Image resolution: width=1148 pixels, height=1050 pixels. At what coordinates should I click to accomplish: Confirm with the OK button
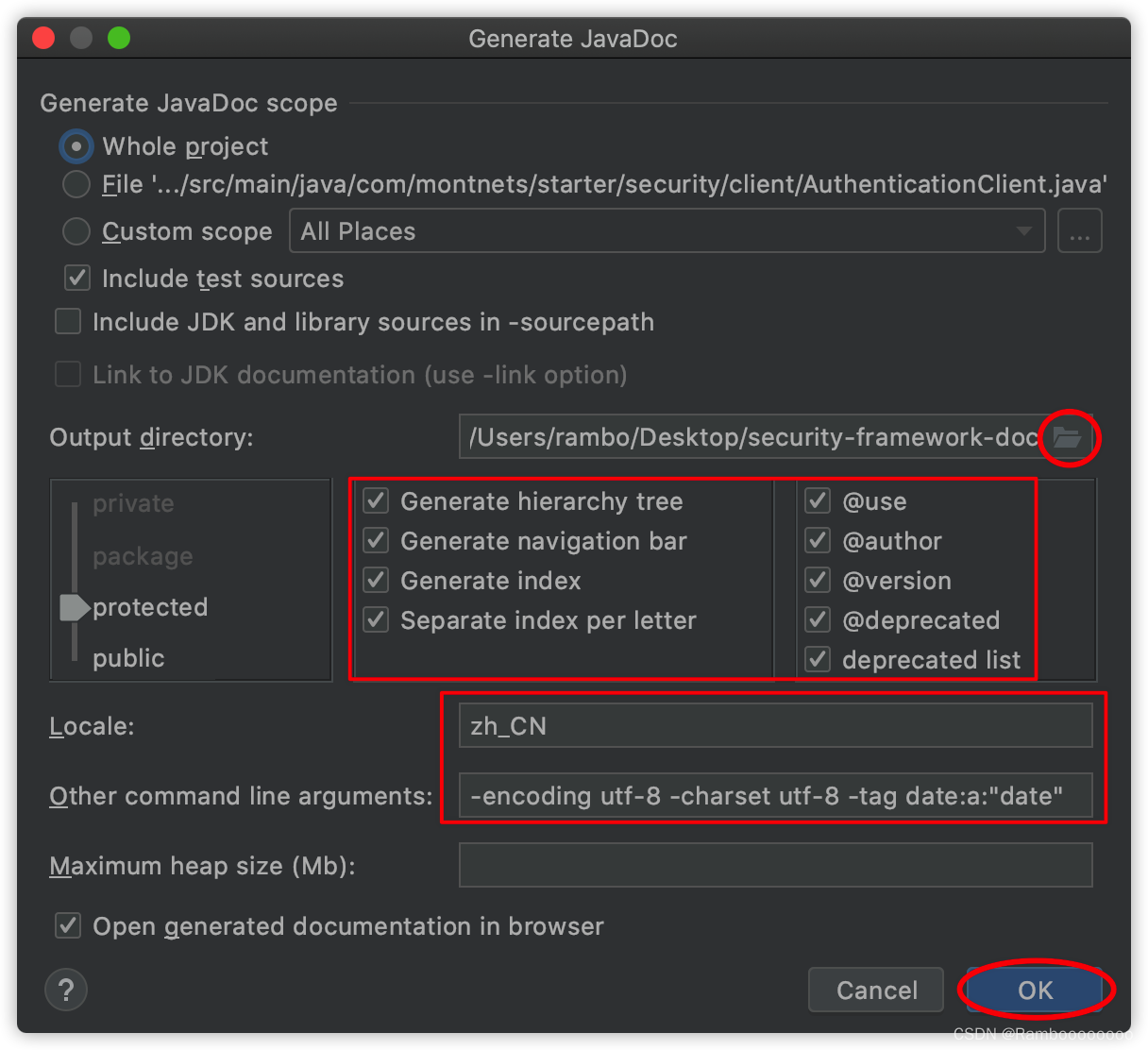point(1035,990)
